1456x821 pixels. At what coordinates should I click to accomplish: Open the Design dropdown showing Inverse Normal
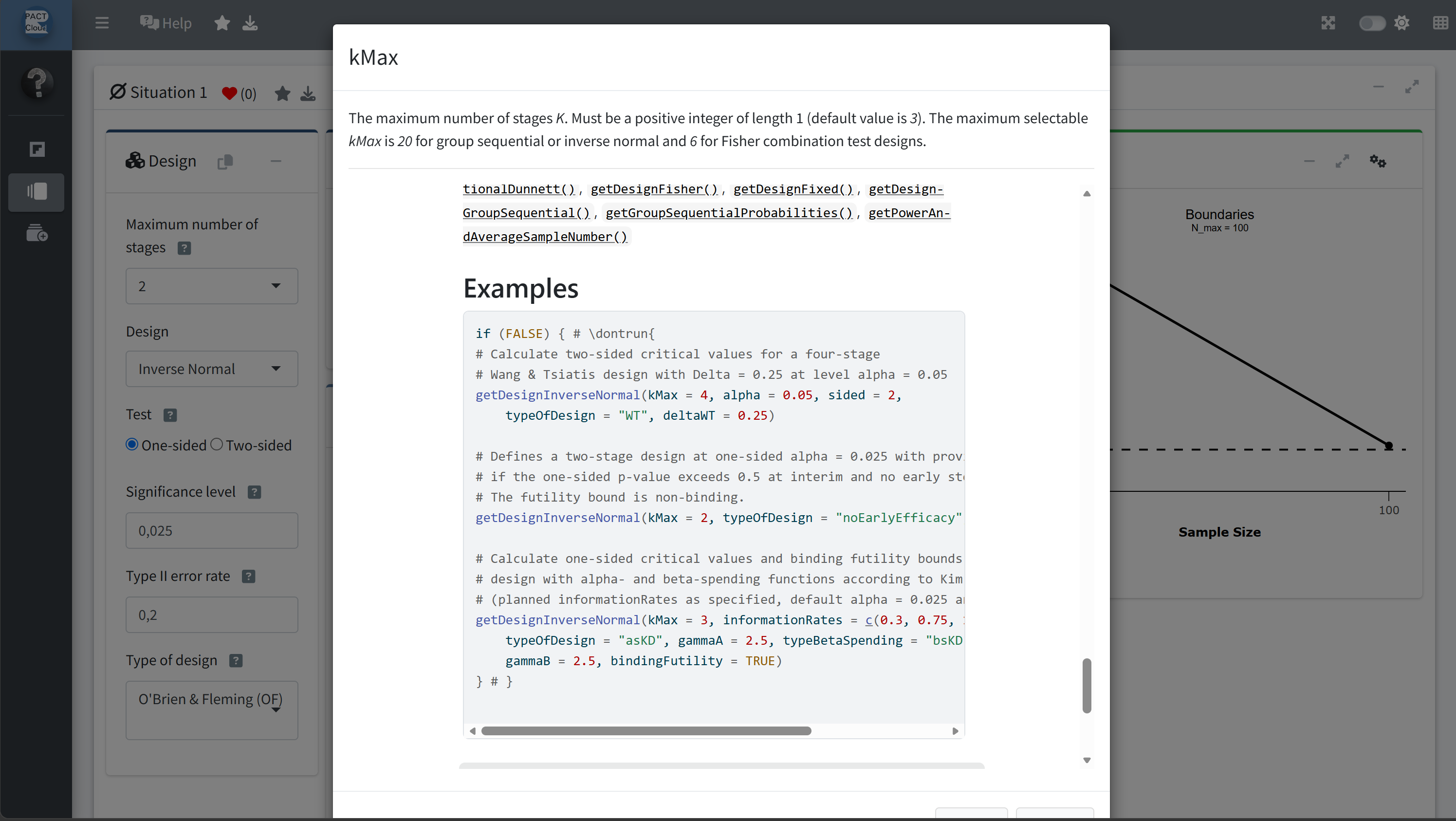pyautogui.click(x=212, y=369)
